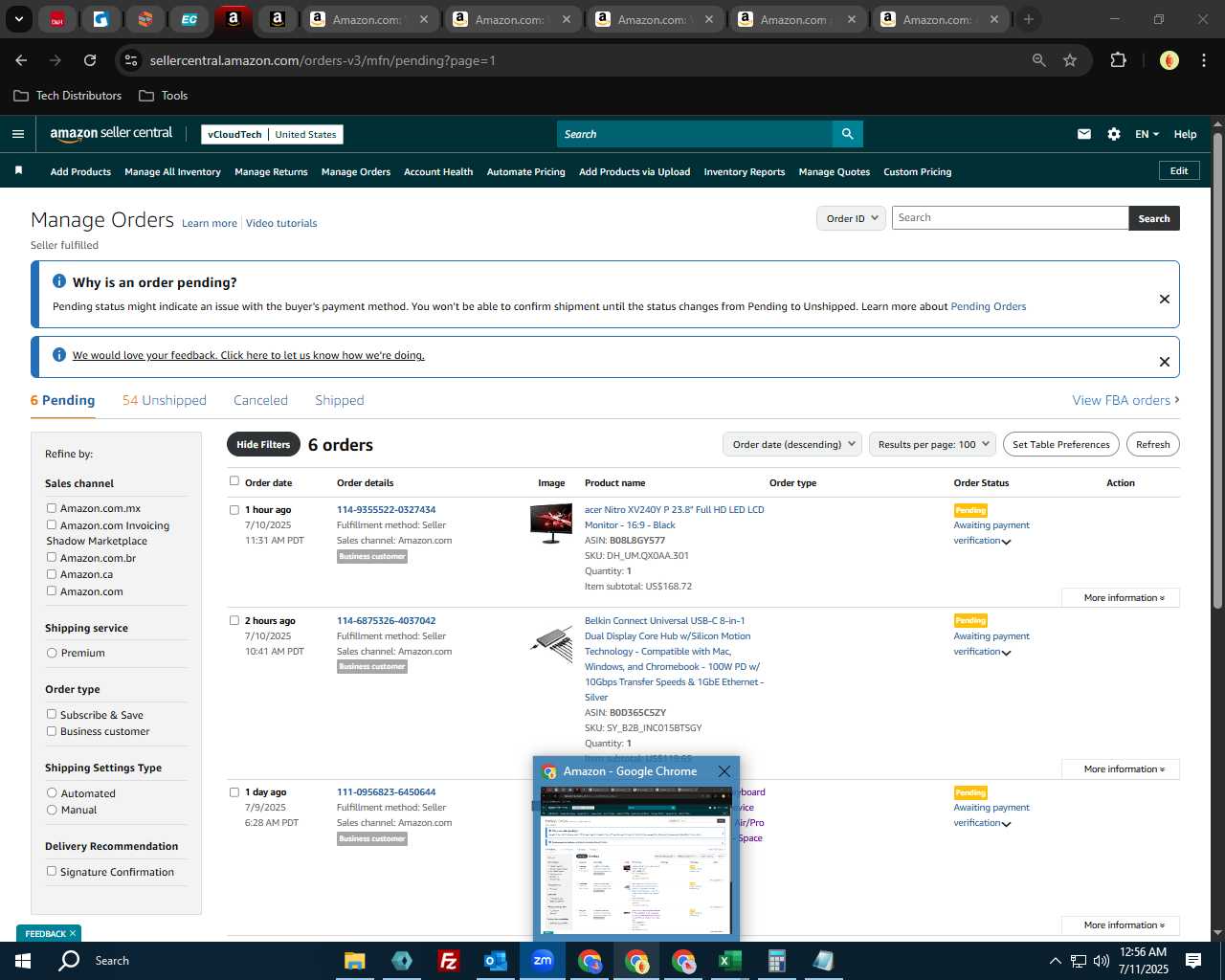1225x980 pixels.
Task: Open FileZilla from the taskbar
Action: (448, 961)
